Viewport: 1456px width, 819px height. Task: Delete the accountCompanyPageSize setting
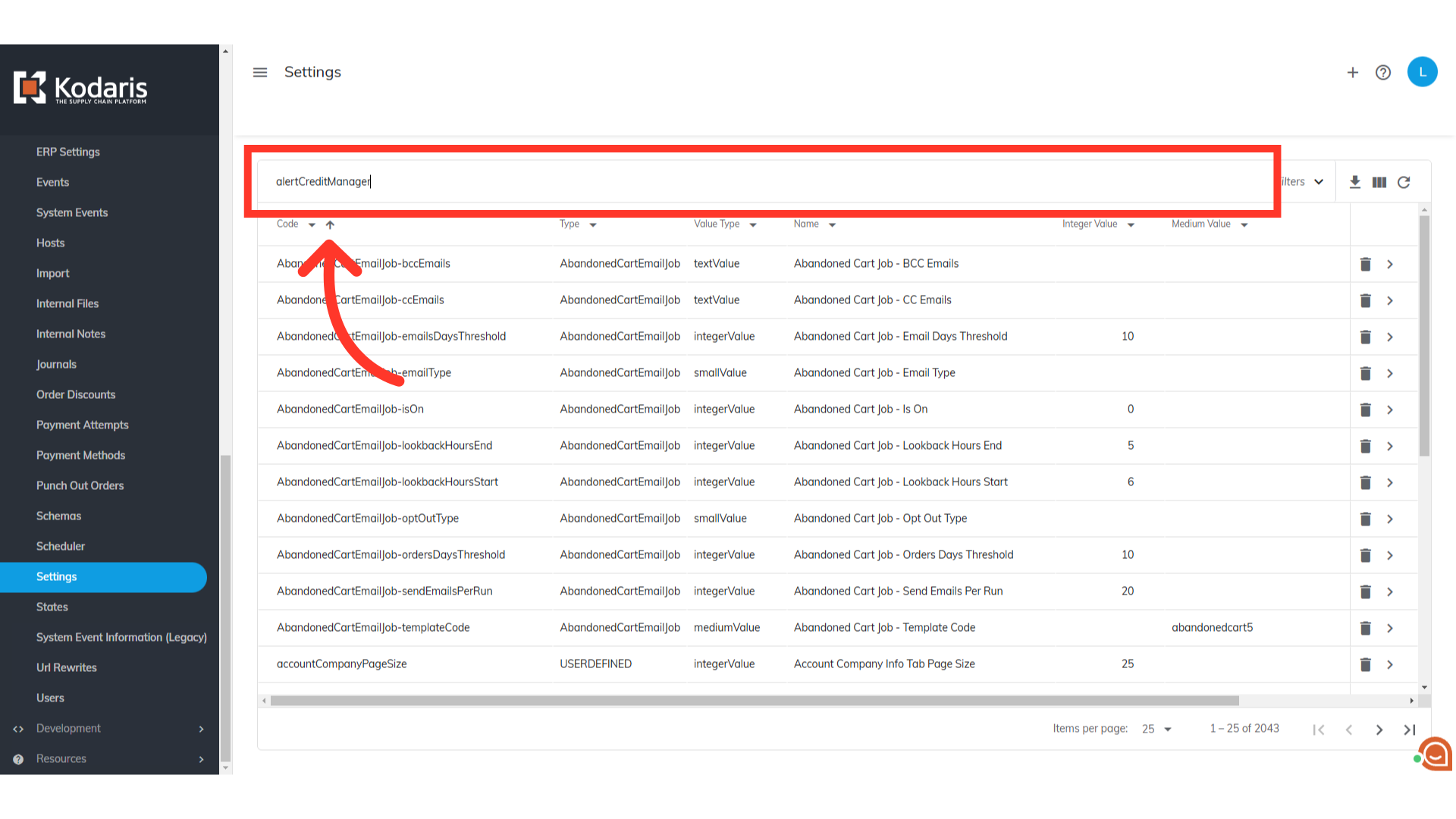[x=1365, y=664]
